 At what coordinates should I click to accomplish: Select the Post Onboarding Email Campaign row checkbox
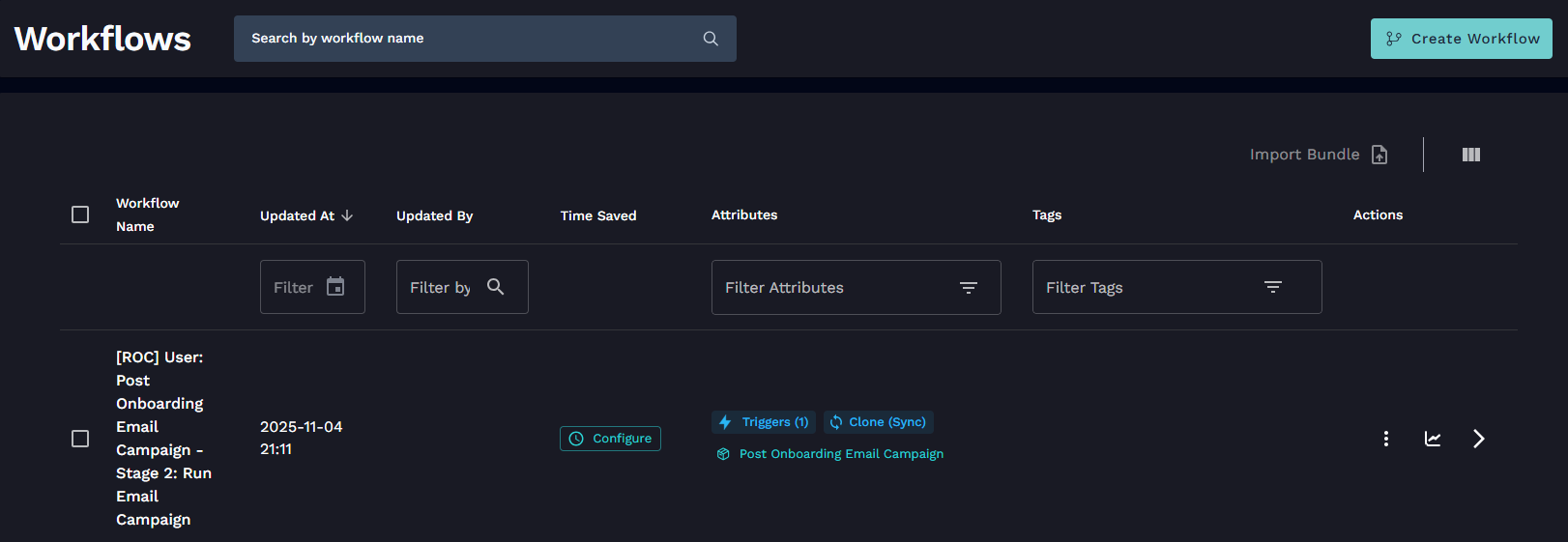point(80,439)
